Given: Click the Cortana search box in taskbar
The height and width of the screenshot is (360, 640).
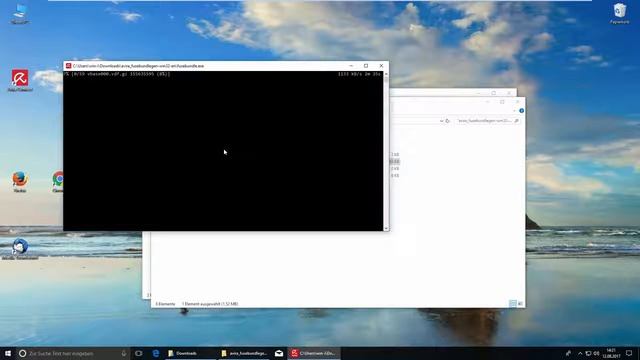Looking at the screenshot, I should [73, 353].
